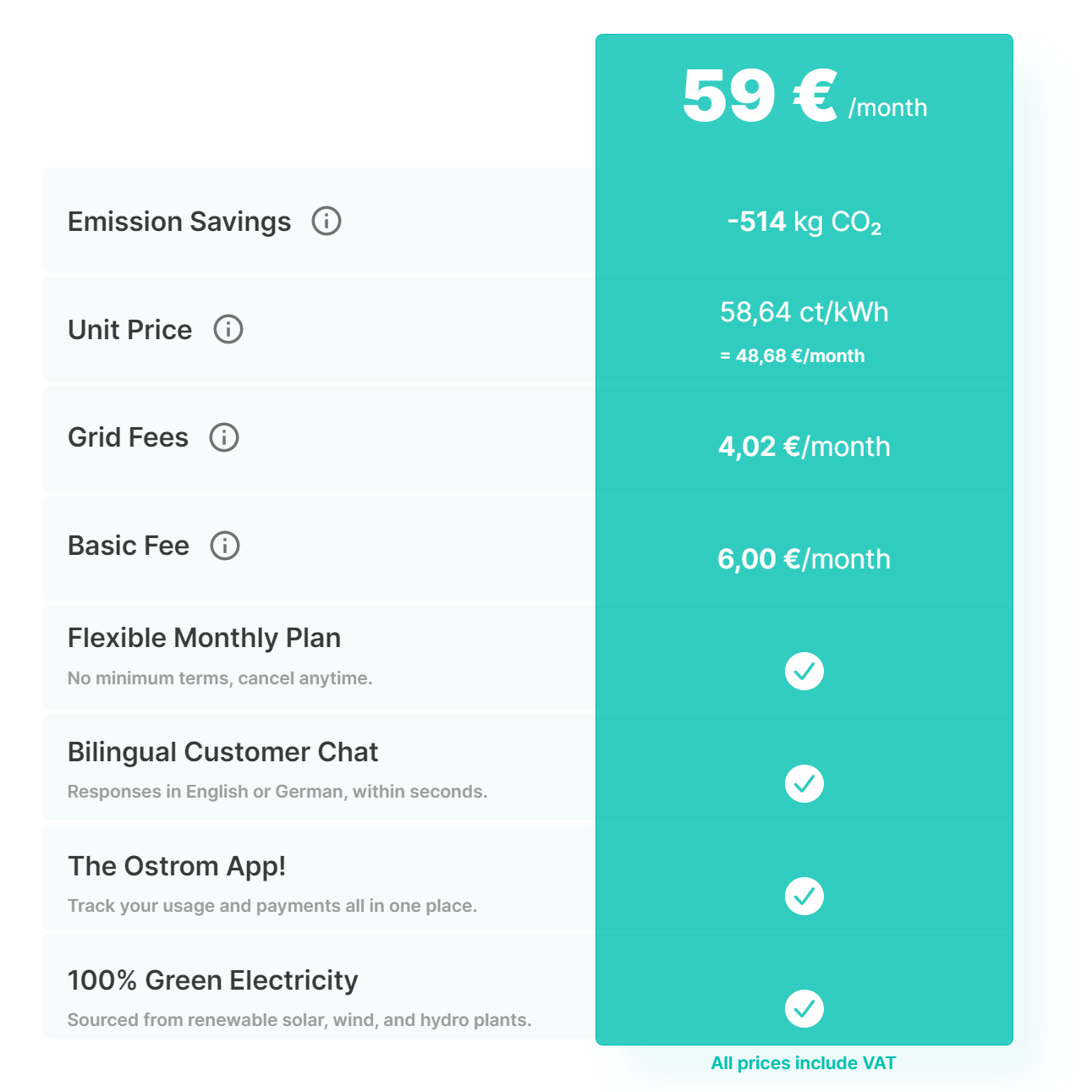Click the 100% Green Electricity checkmark icon
1092x1092 pixels.
tap(804, 1008)
